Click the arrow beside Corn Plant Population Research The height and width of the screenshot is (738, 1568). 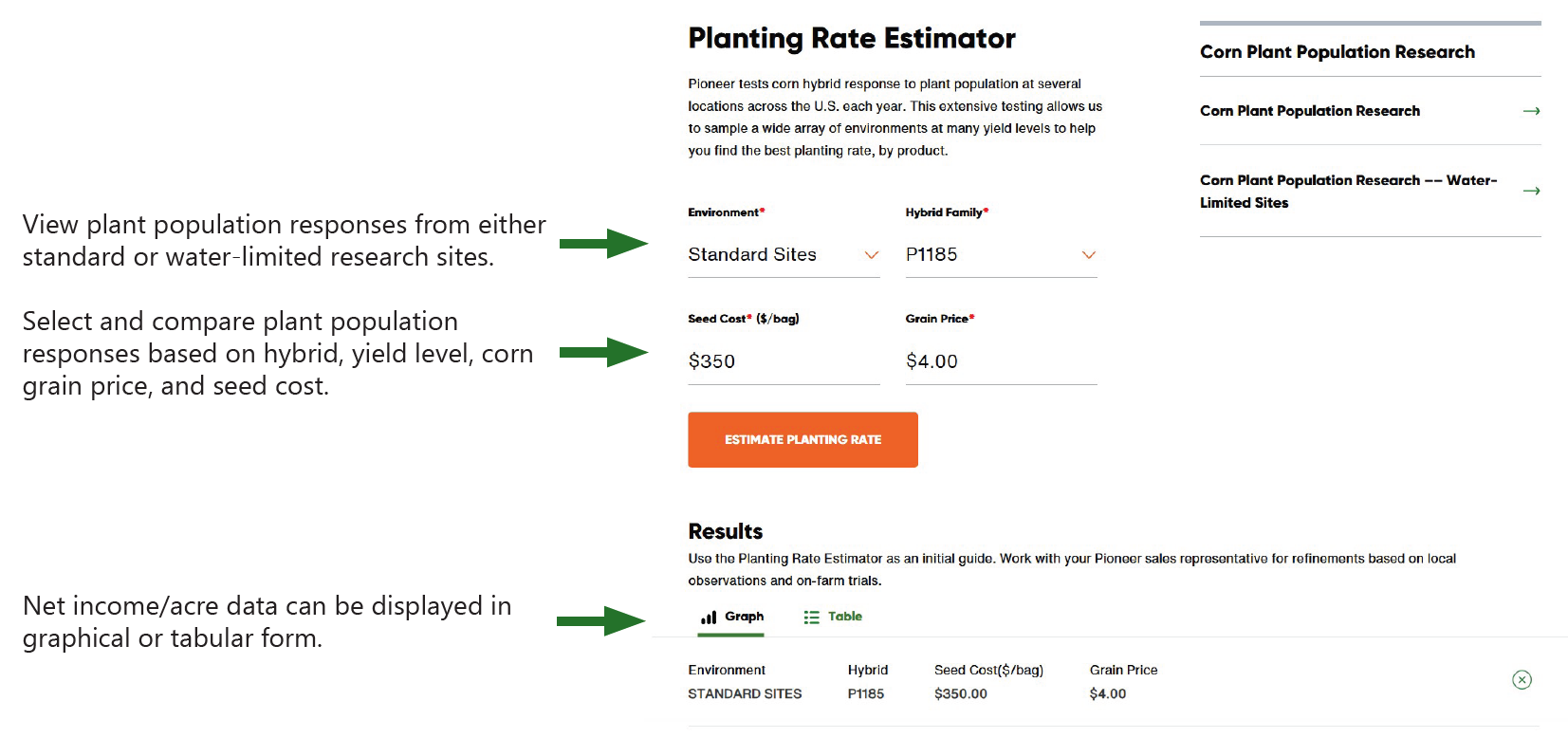1533,111
